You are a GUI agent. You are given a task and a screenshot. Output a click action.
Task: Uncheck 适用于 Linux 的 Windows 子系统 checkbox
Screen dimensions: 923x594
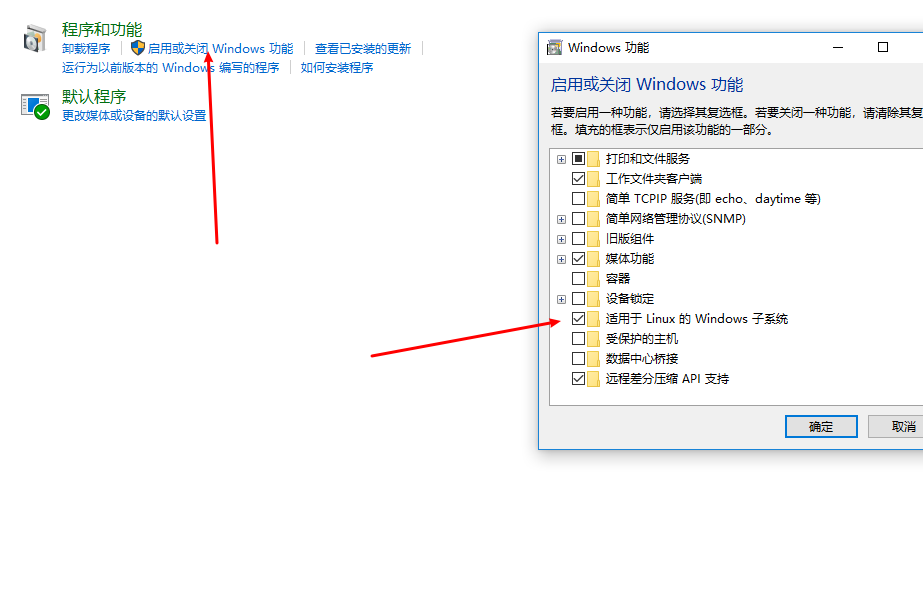[x=579, y=319]
